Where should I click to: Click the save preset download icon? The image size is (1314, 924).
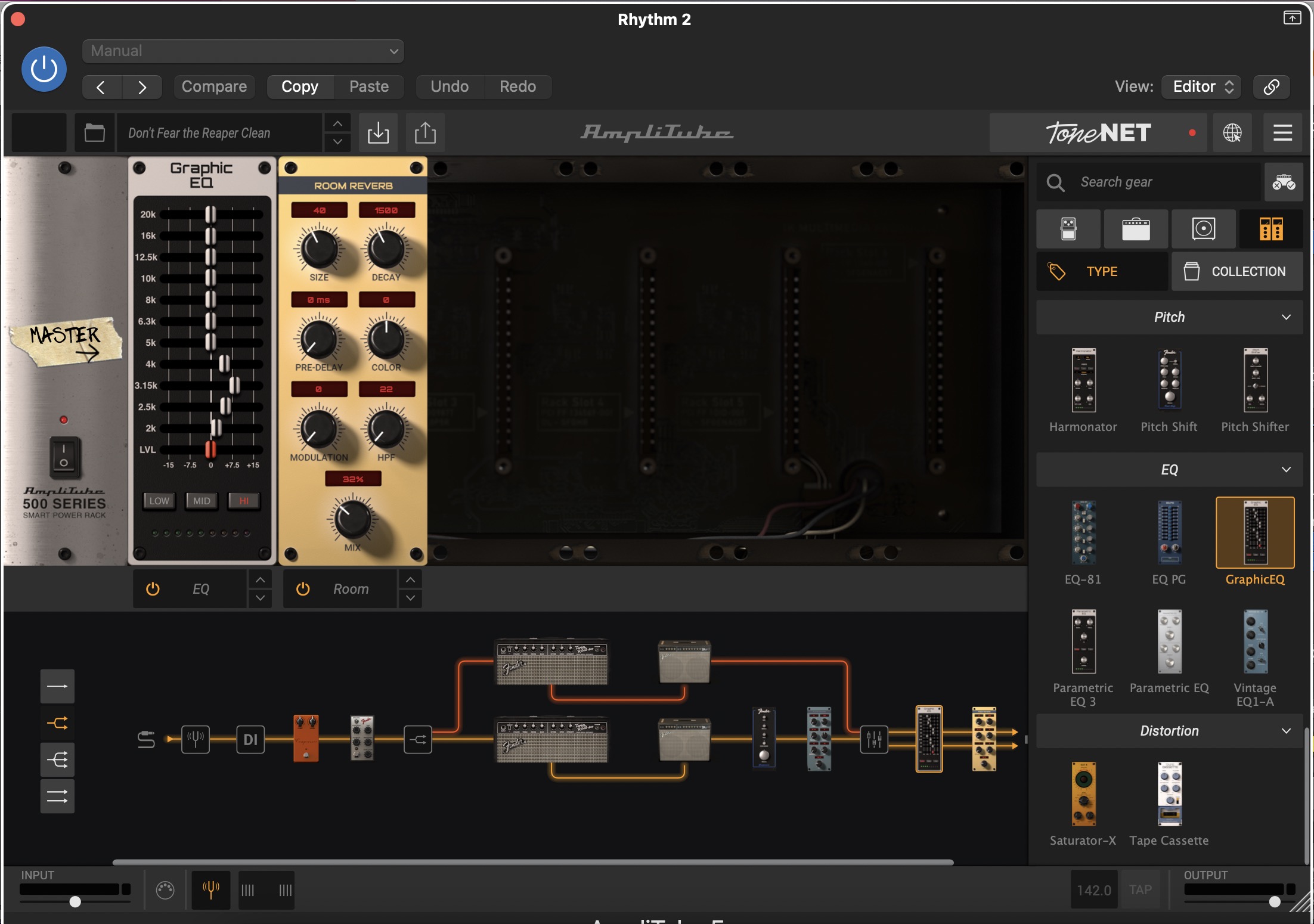point(378,132)
